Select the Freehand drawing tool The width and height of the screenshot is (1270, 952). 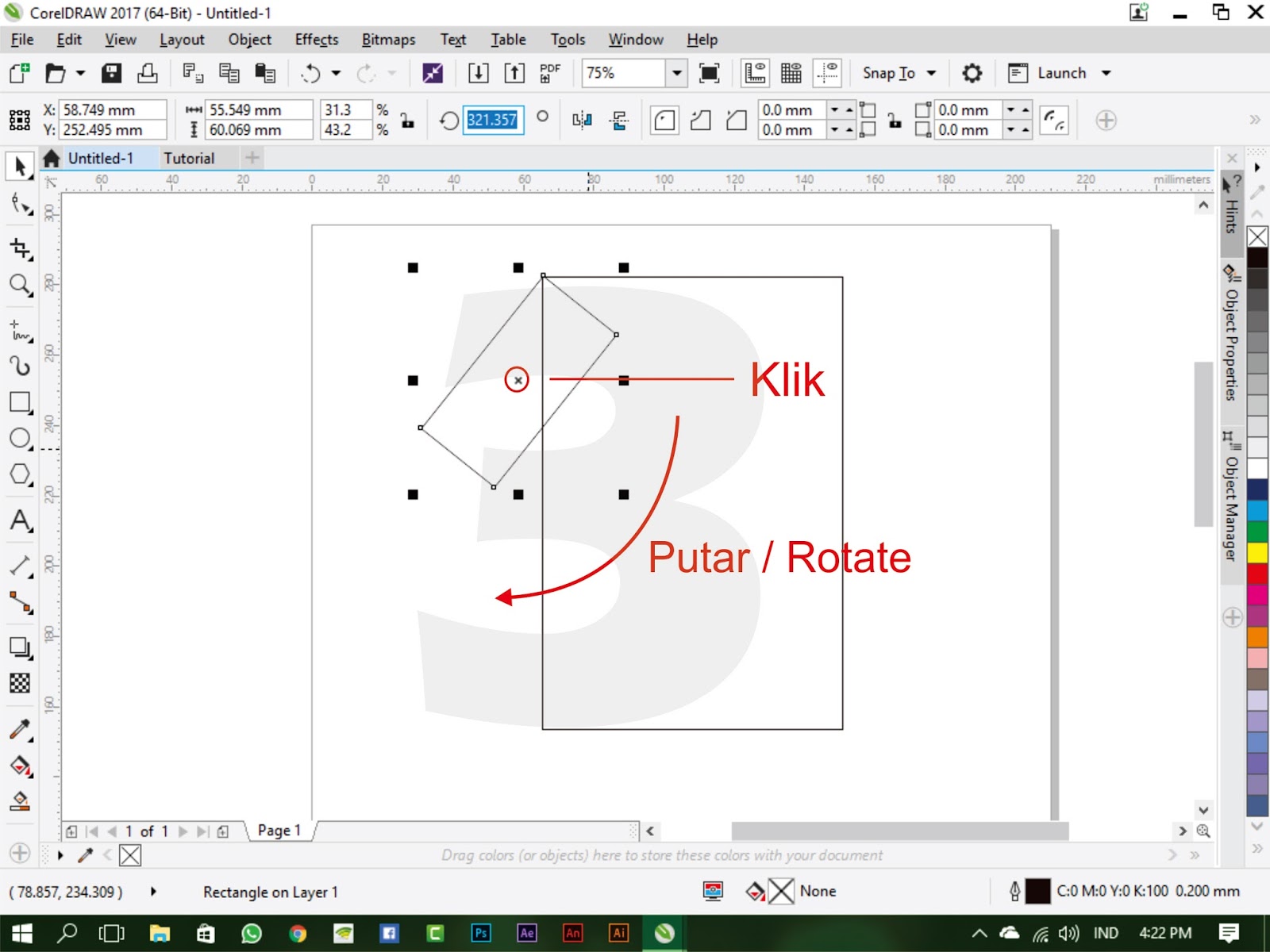pyautogui.click(x=20, y=331)
